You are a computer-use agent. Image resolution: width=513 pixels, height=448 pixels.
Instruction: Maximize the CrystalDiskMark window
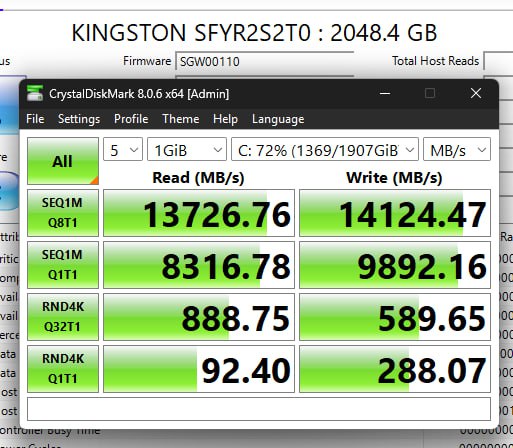(430, 93)
